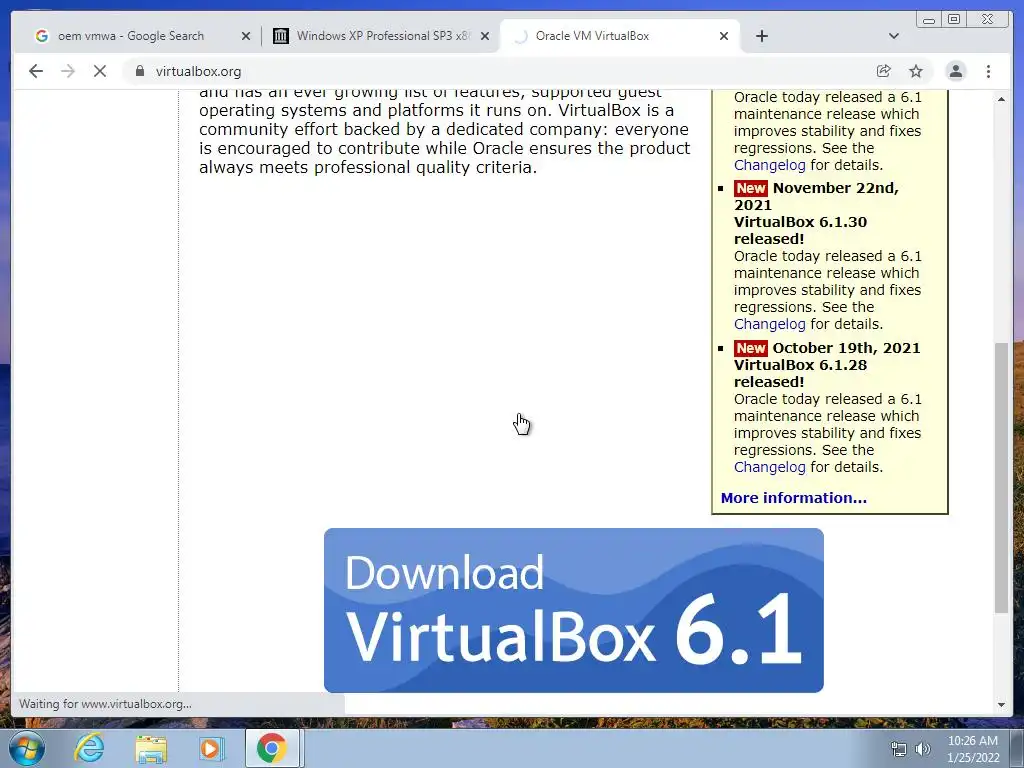Follow the More information... link
Viewport: 1024px width, 768px height.
(793, 498)
